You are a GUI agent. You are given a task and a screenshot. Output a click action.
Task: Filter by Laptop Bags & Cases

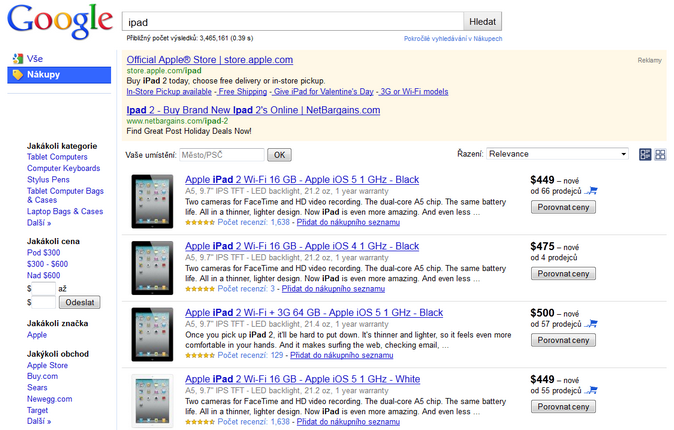[x=65, y=212]
